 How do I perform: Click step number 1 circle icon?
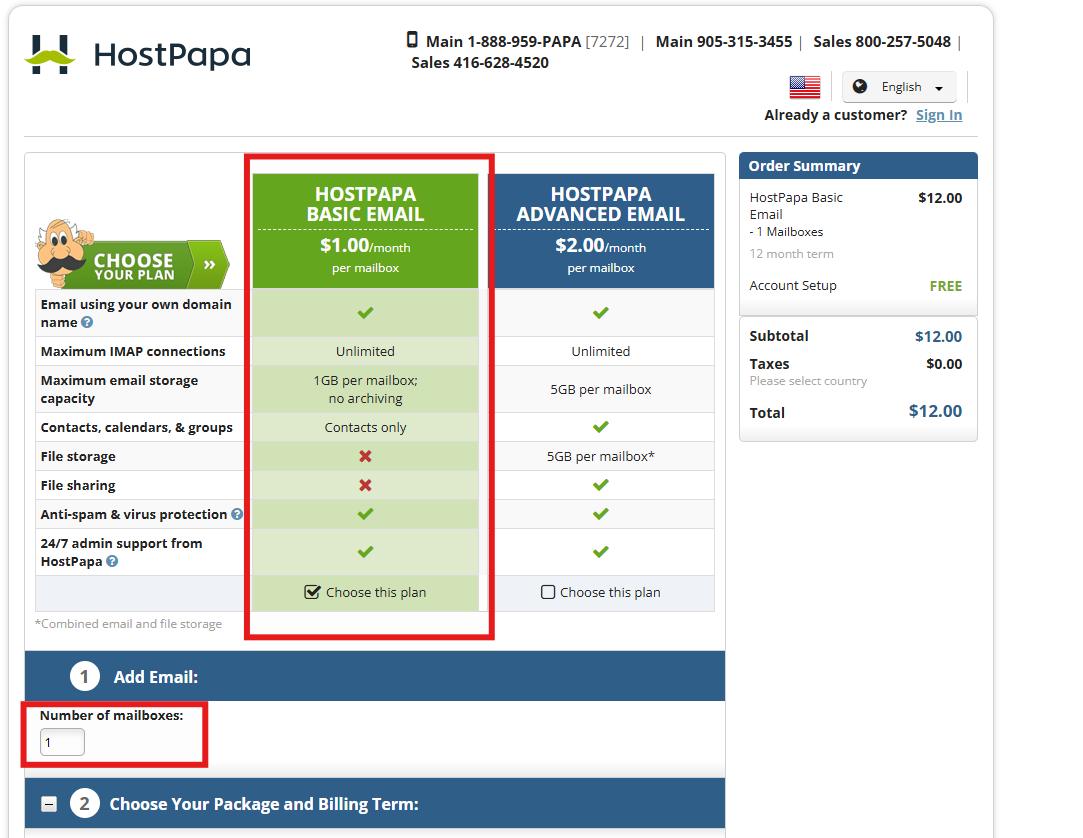(85, 676)
